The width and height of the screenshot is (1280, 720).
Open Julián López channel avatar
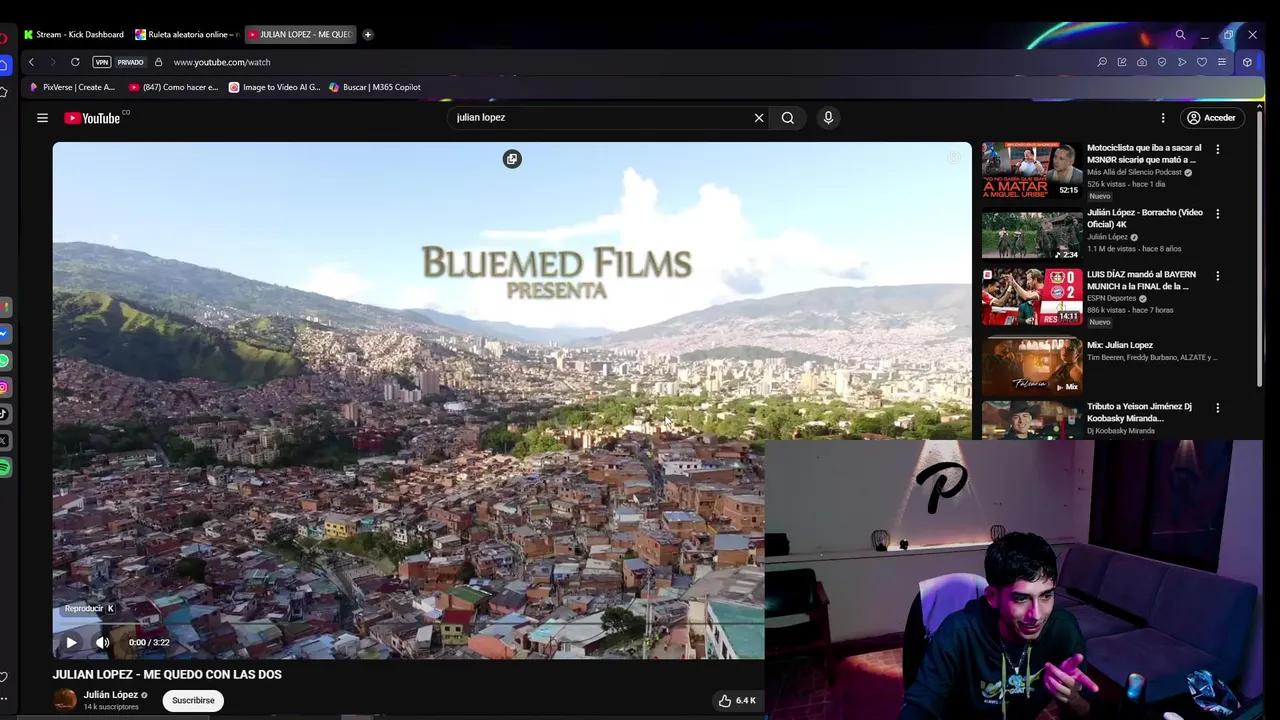point(65,700)
